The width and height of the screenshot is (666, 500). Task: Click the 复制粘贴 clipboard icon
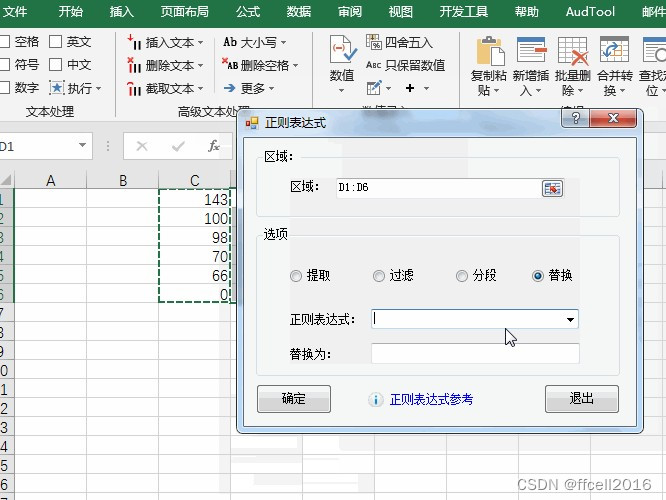pyautogui.click(x=489, y=51)
